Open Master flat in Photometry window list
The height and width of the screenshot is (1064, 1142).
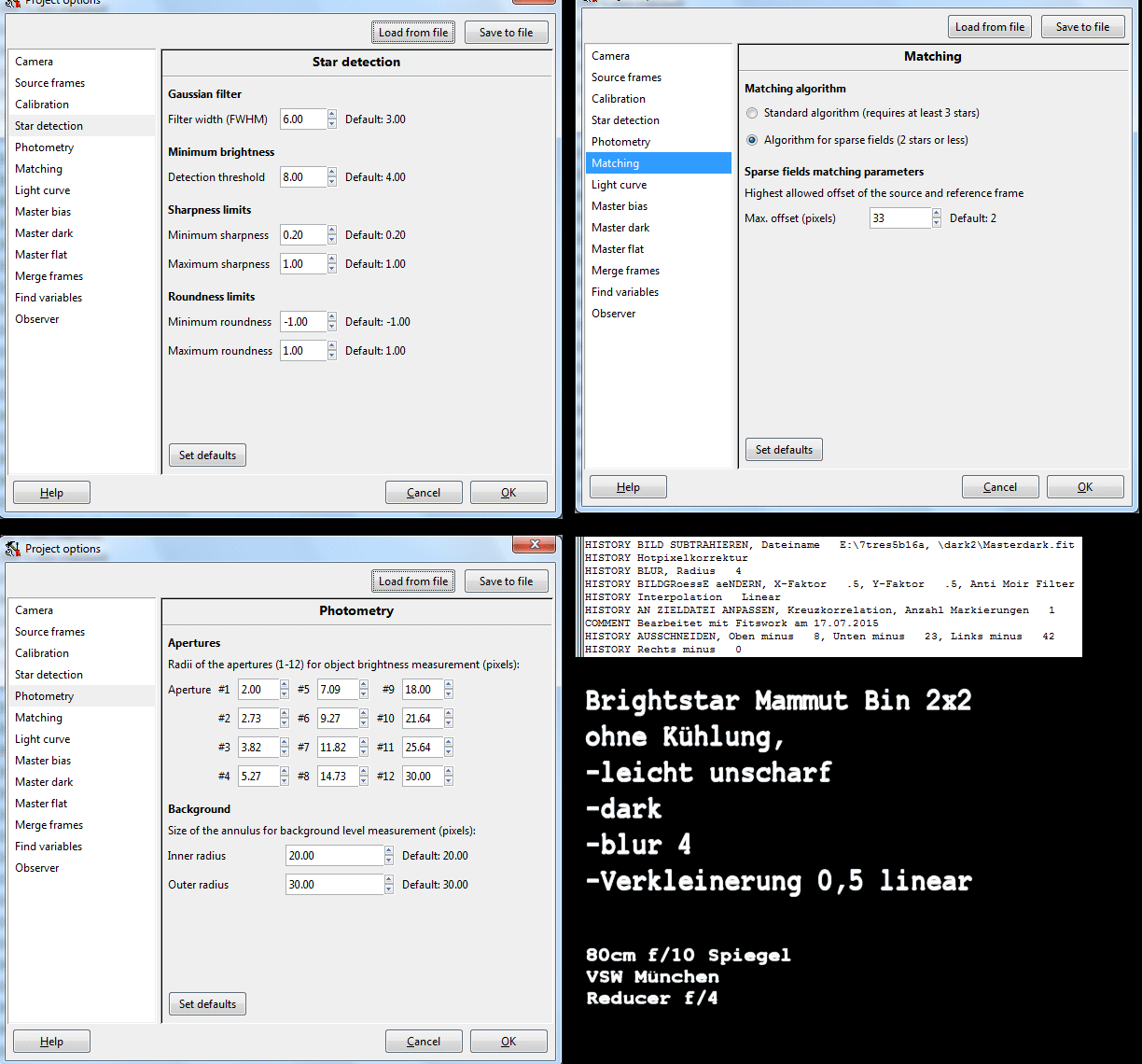(41, 804)
